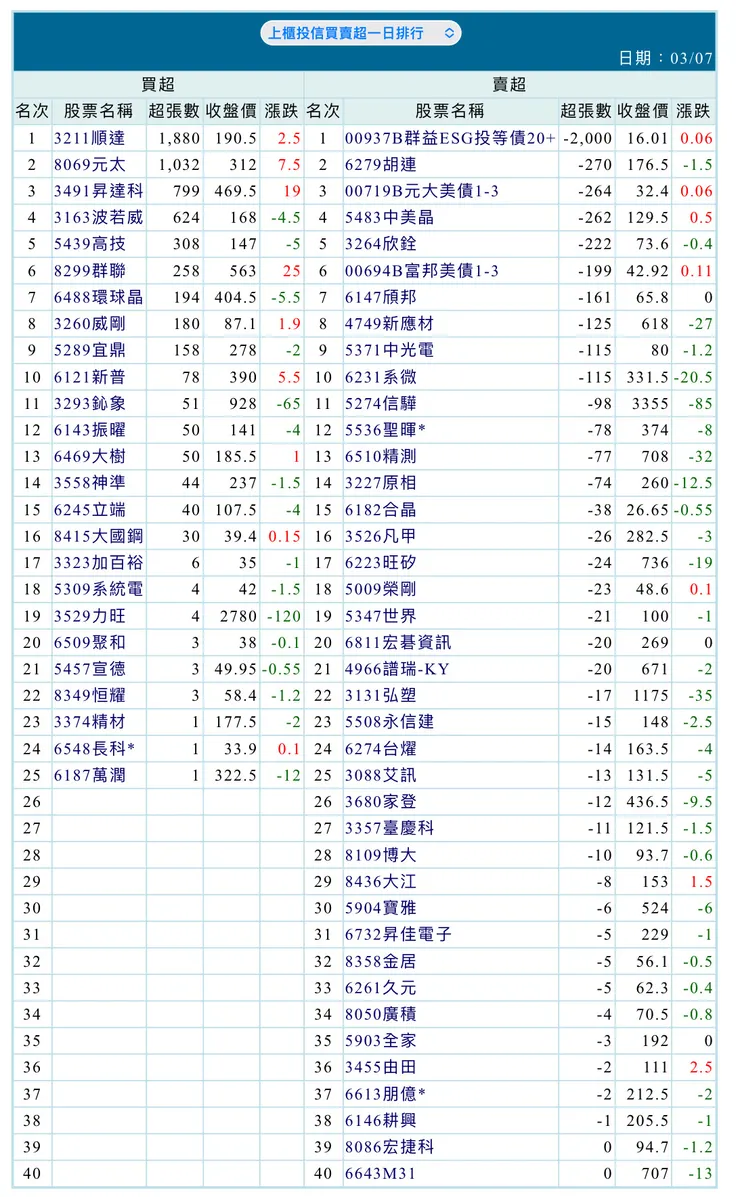Open stock link 6231系微

pos(380,377)
